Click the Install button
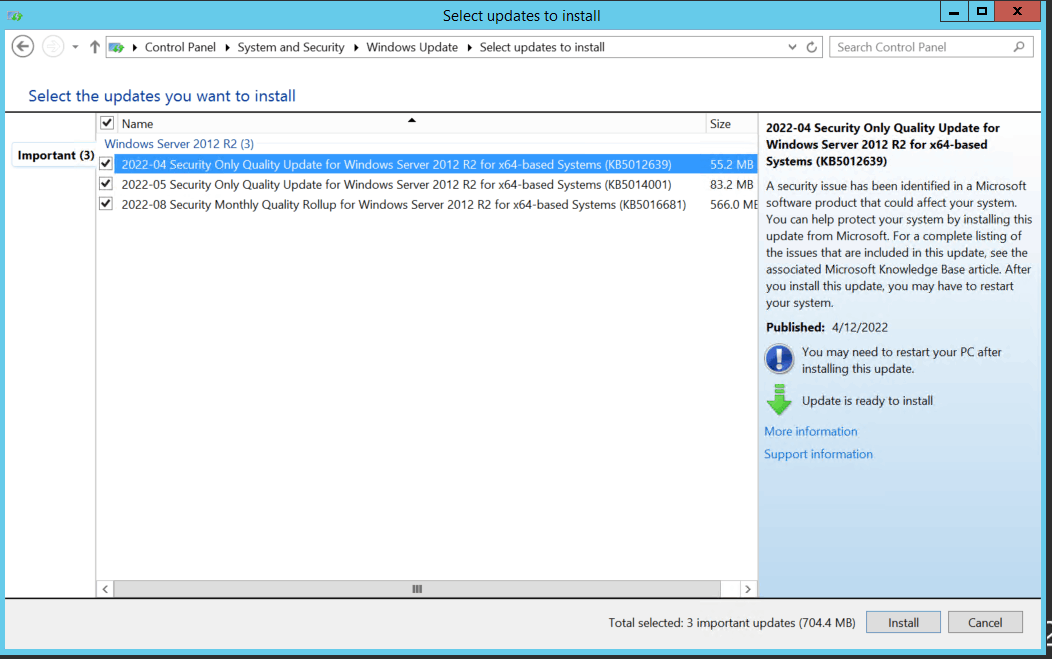 903,623
